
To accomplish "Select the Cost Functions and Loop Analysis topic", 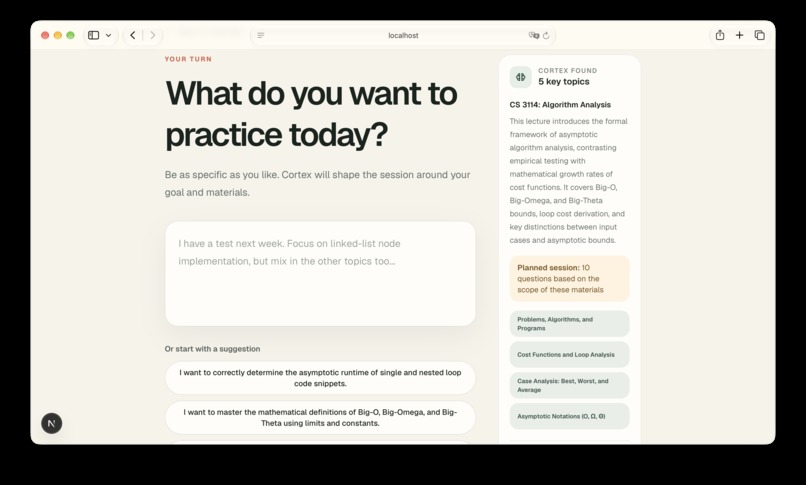I will [570, 355].
